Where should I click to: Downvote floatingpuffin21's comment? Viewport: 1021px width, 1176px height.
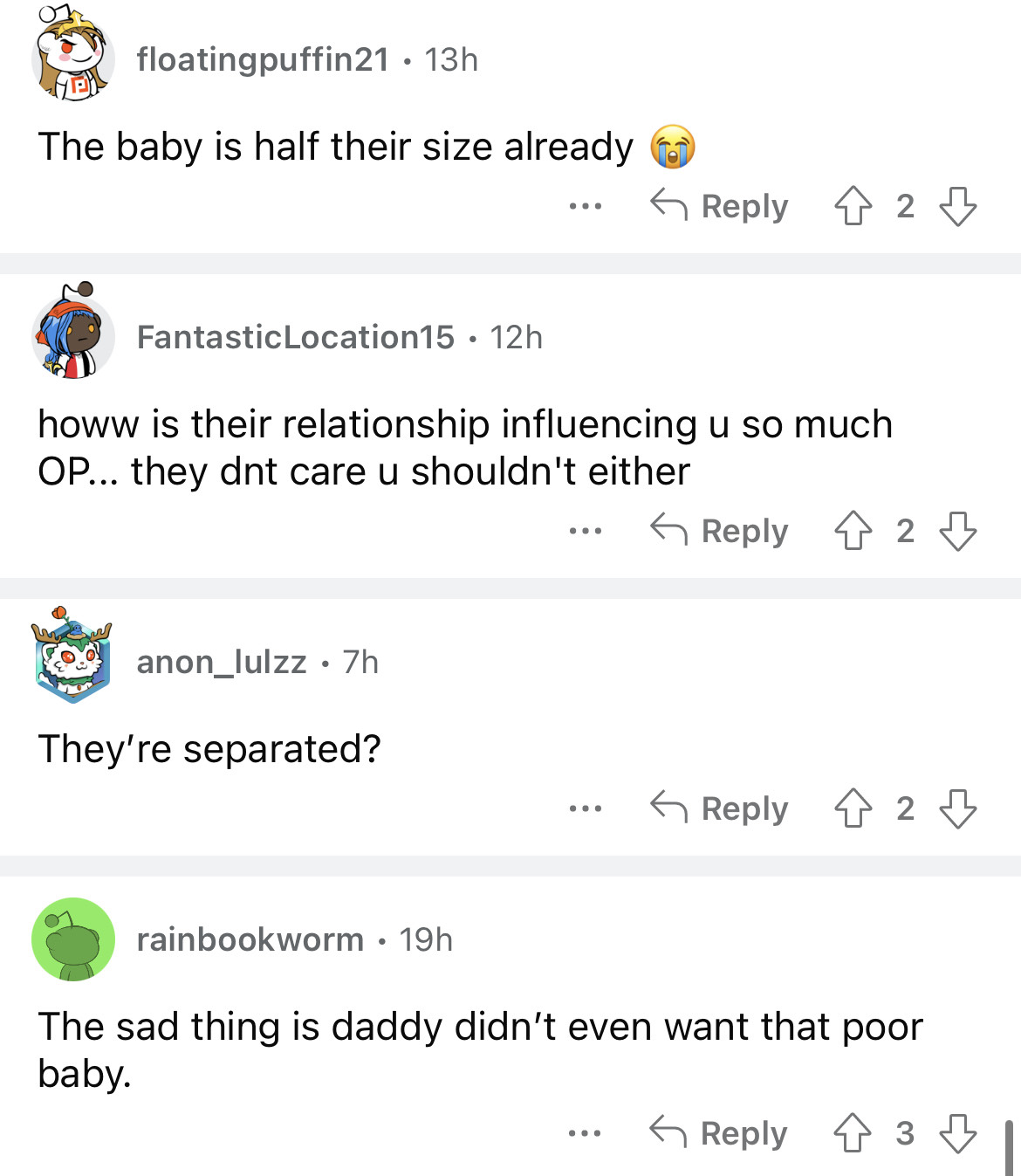coord(957,207)
